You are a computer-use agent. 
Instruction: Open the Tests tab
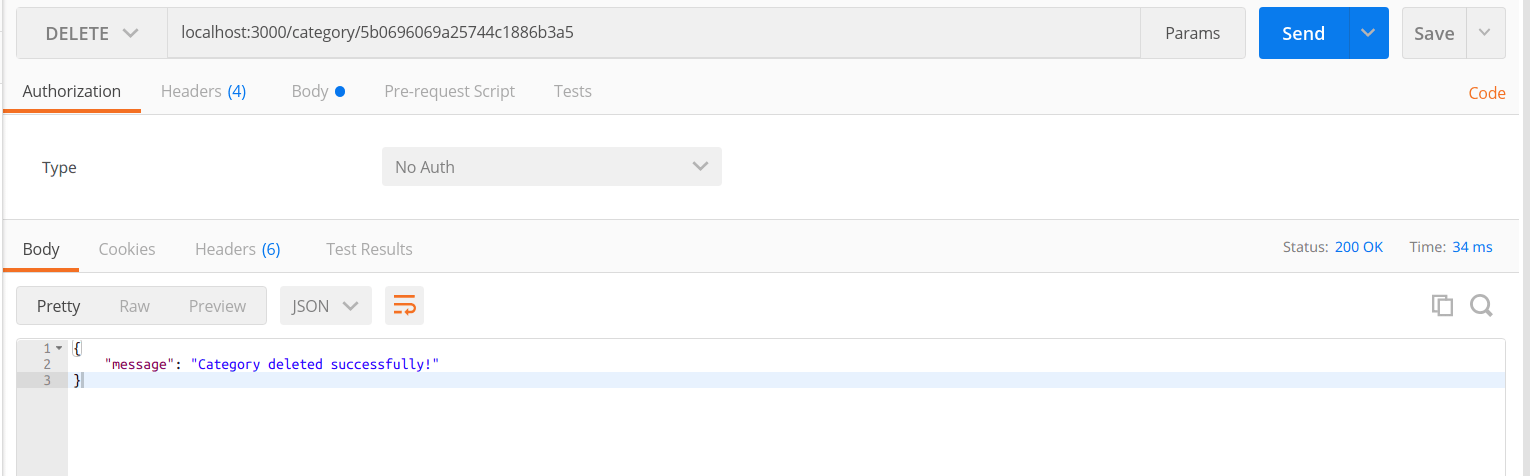(573, 91)
